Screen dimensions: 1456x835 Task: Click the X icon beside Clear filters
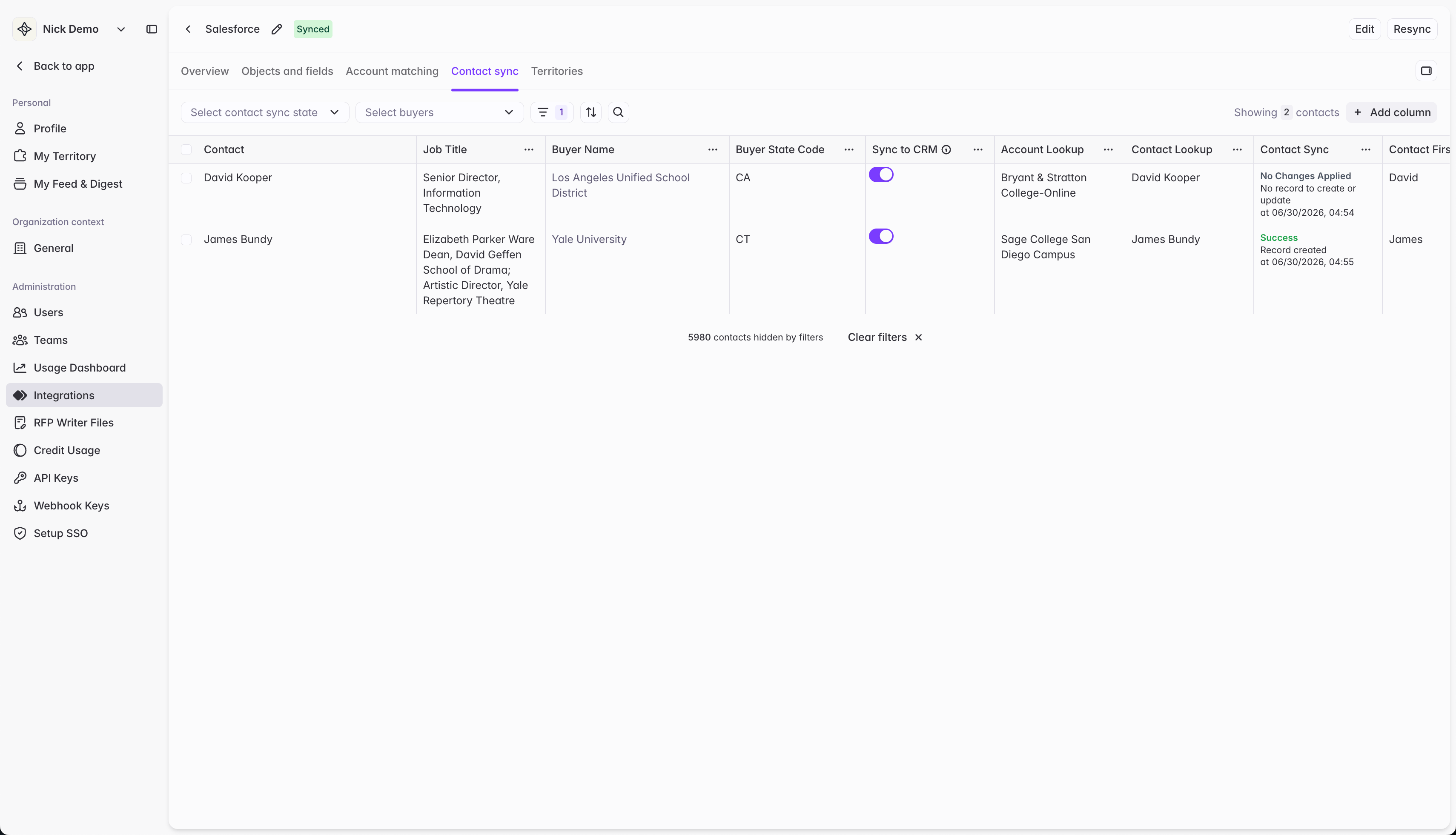click(x=918, y=337)
